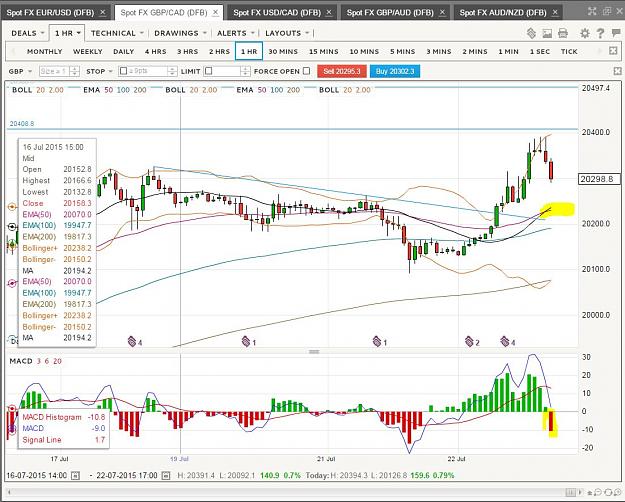Open the Stop type dropdown
Screen dimensions: 625x502
(x=99, y=71)
